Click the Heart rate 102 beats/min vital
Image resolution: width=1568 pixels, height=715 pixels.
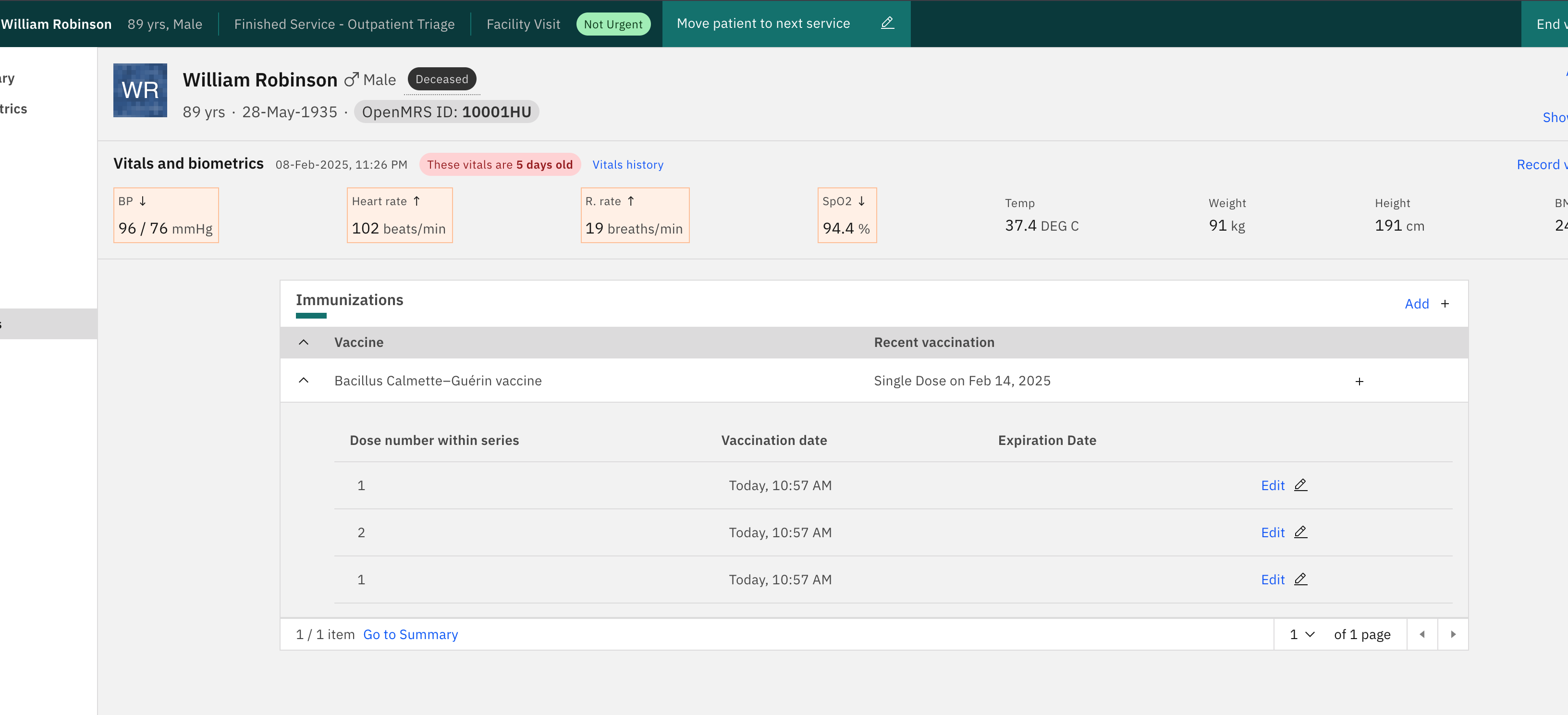coord(399,215)
